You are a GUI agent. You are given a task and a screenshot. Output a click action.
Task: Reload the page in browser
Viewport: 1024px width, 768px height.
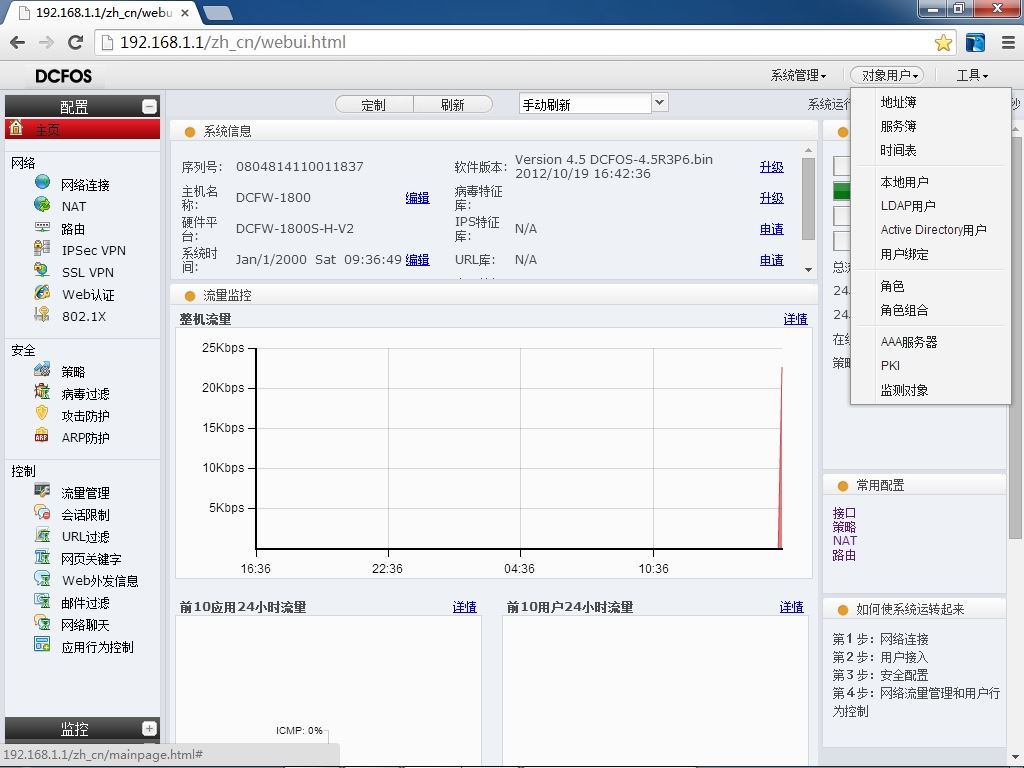click(x=76, y=42)
